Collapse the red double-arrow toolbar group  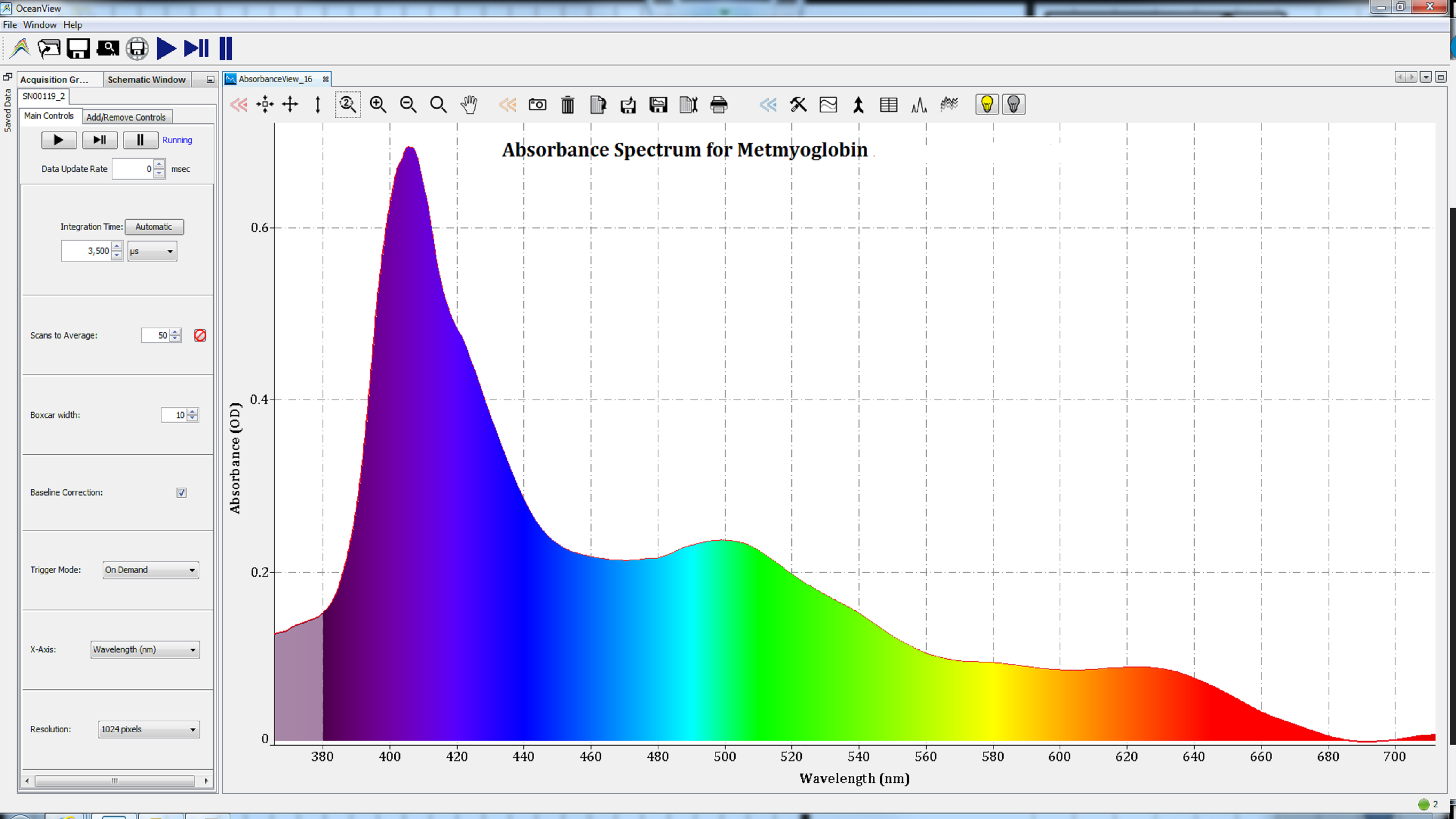[238, 105]
